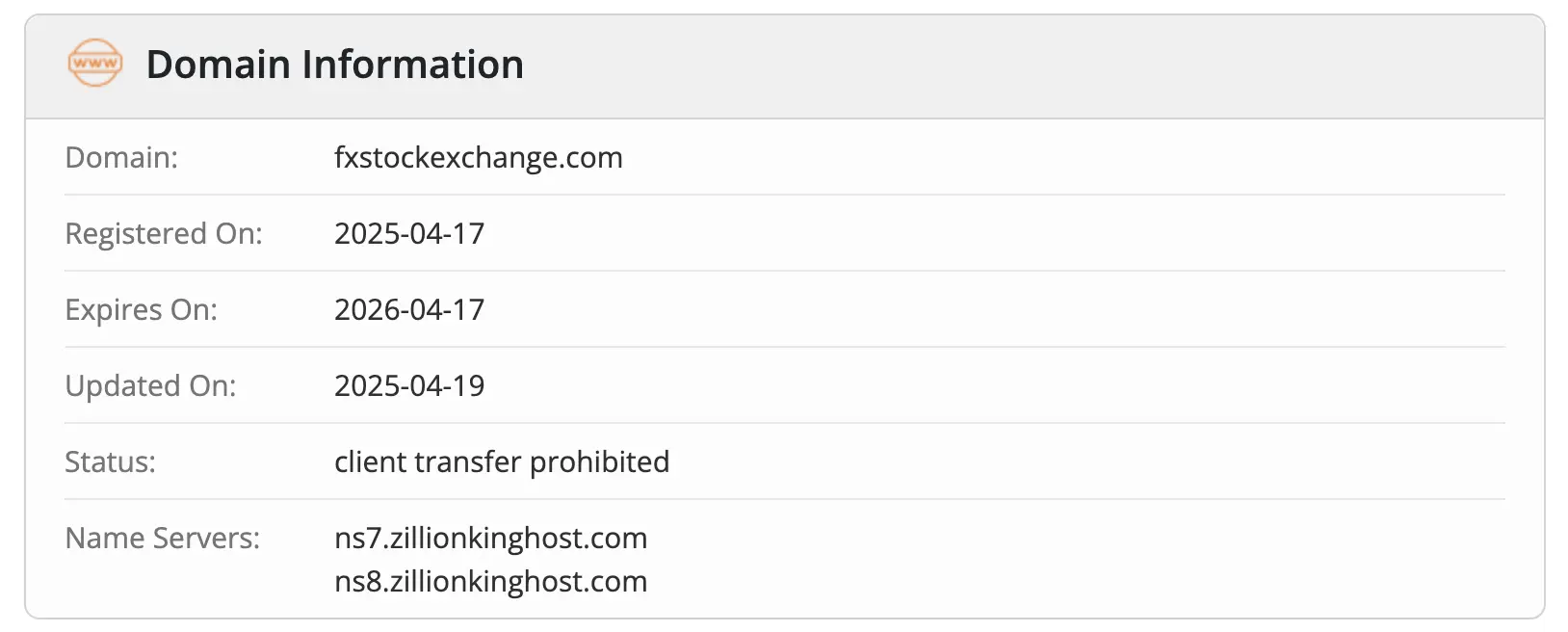This screenshot has width=1568, height=632.
Task: Click the client transfer prohibited status text
Action: pos(501,461)
